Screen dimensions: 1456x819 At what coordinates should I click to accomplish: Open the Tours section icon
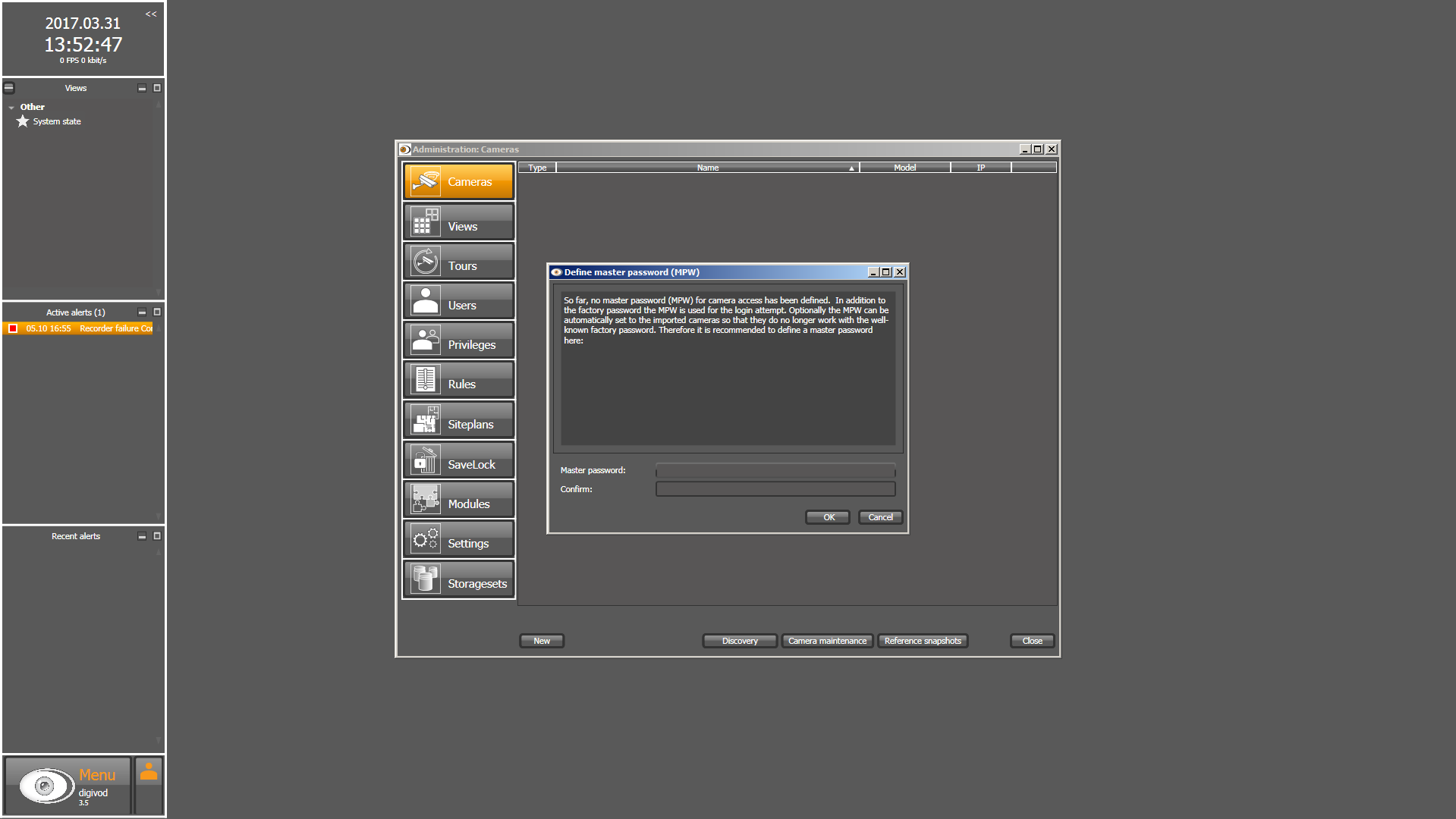(x=425, y=262)
